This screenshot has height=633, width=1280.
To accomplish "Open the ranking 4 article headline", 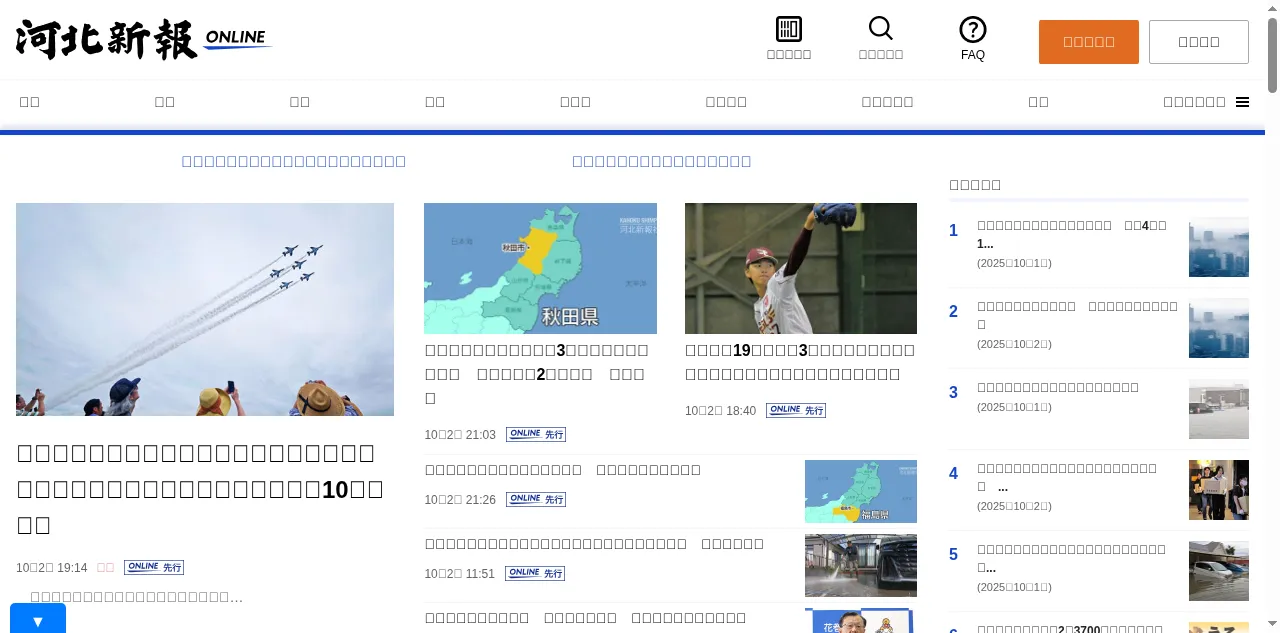I will tap(1067, 477).
